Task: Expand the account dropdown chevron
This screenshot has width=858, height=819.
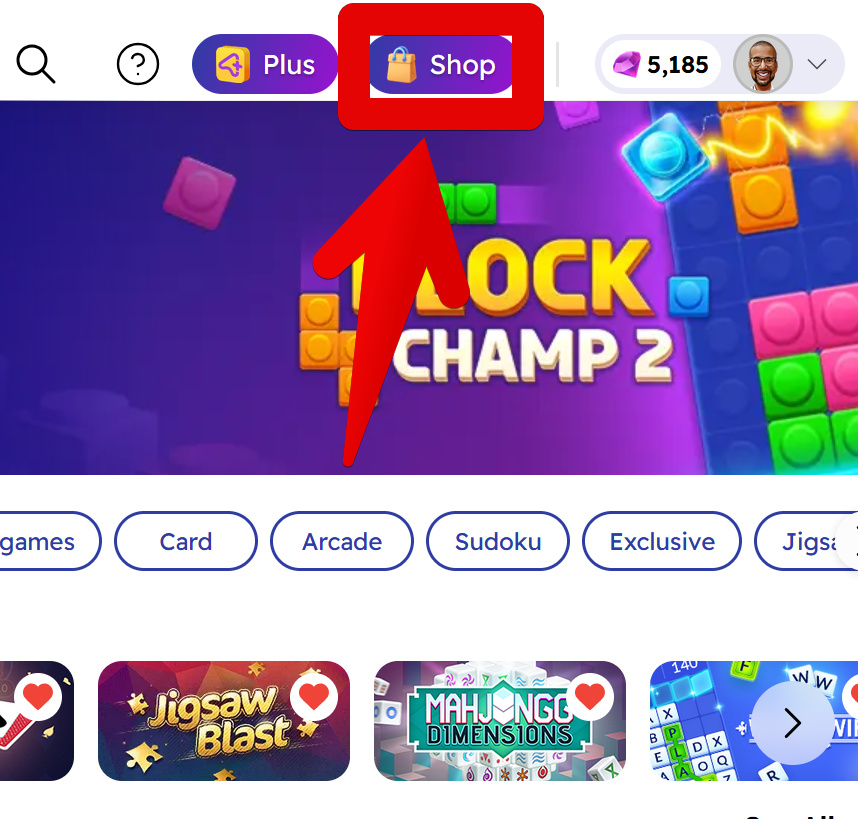Action: (x=817, y=65)
